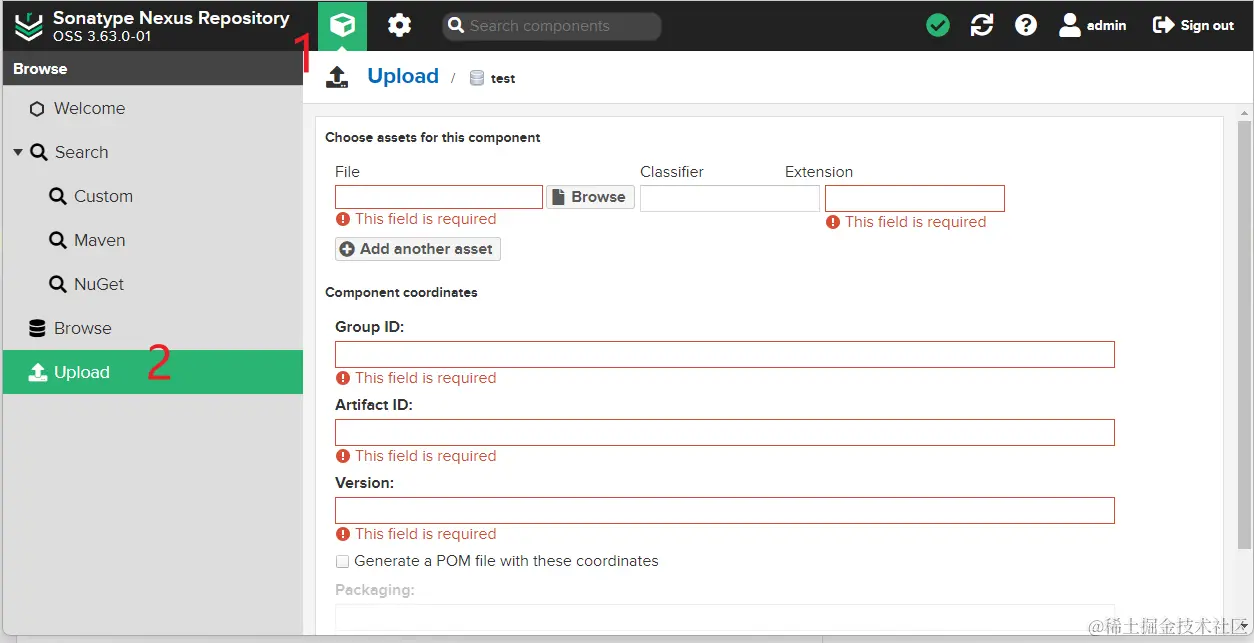The image size is (1254, 643).
Task: Focus the Group ID input field
Action: click(x=724, y=354)
